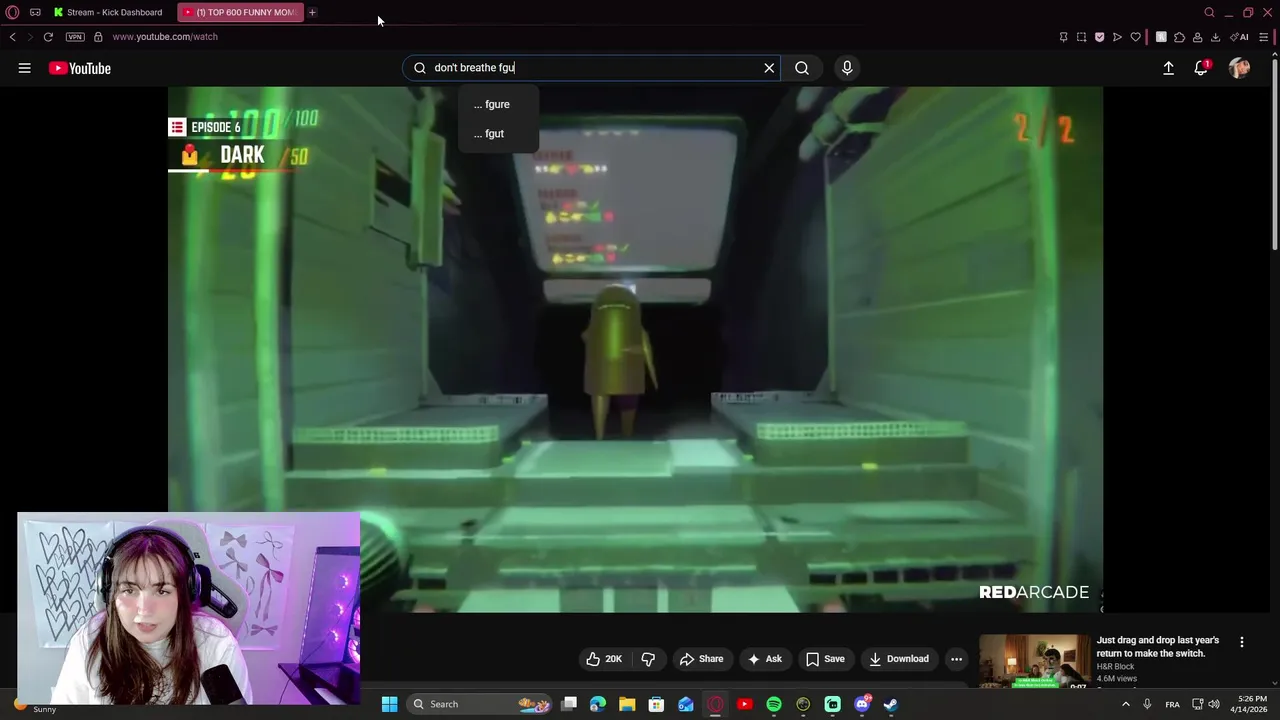Take a snapshot with Opera capture icon
The image size is (1280, 720).
click(x=1081, y=37)
